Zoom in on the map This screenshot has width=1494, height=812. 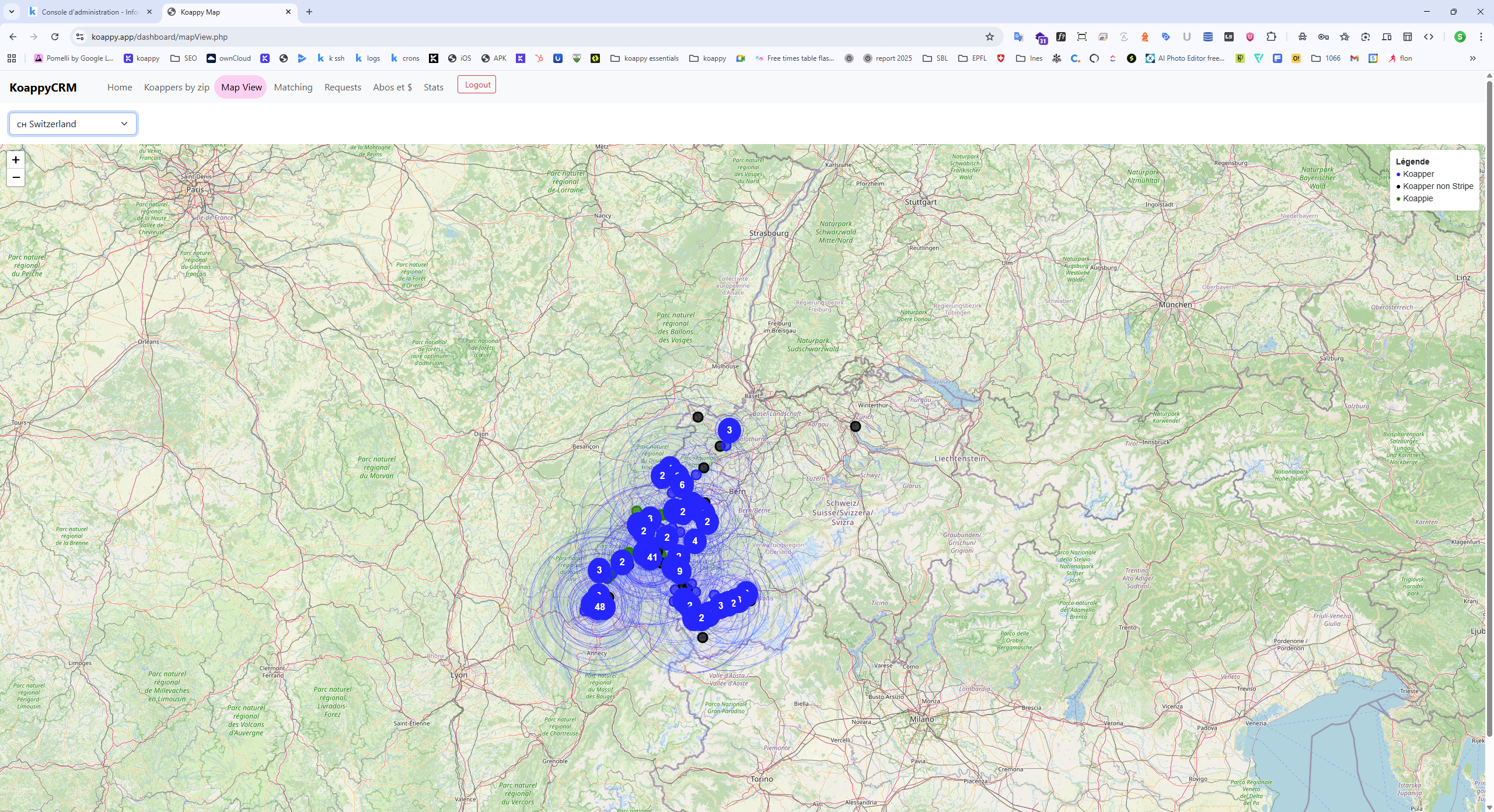[x=16, y=160]
